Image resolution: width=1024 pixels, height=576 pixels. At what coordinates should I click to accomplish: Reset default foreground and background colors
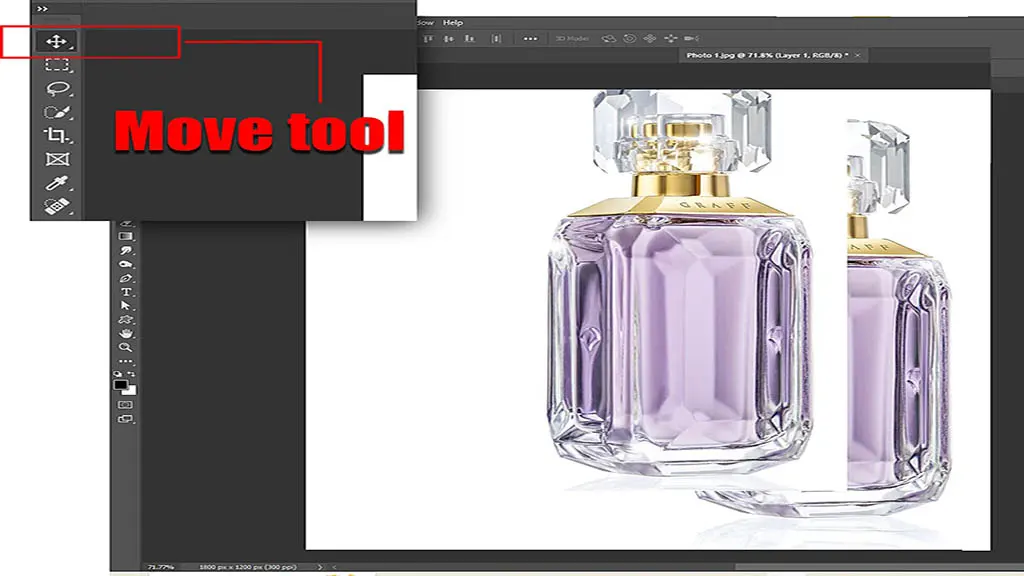pos(118,374)
